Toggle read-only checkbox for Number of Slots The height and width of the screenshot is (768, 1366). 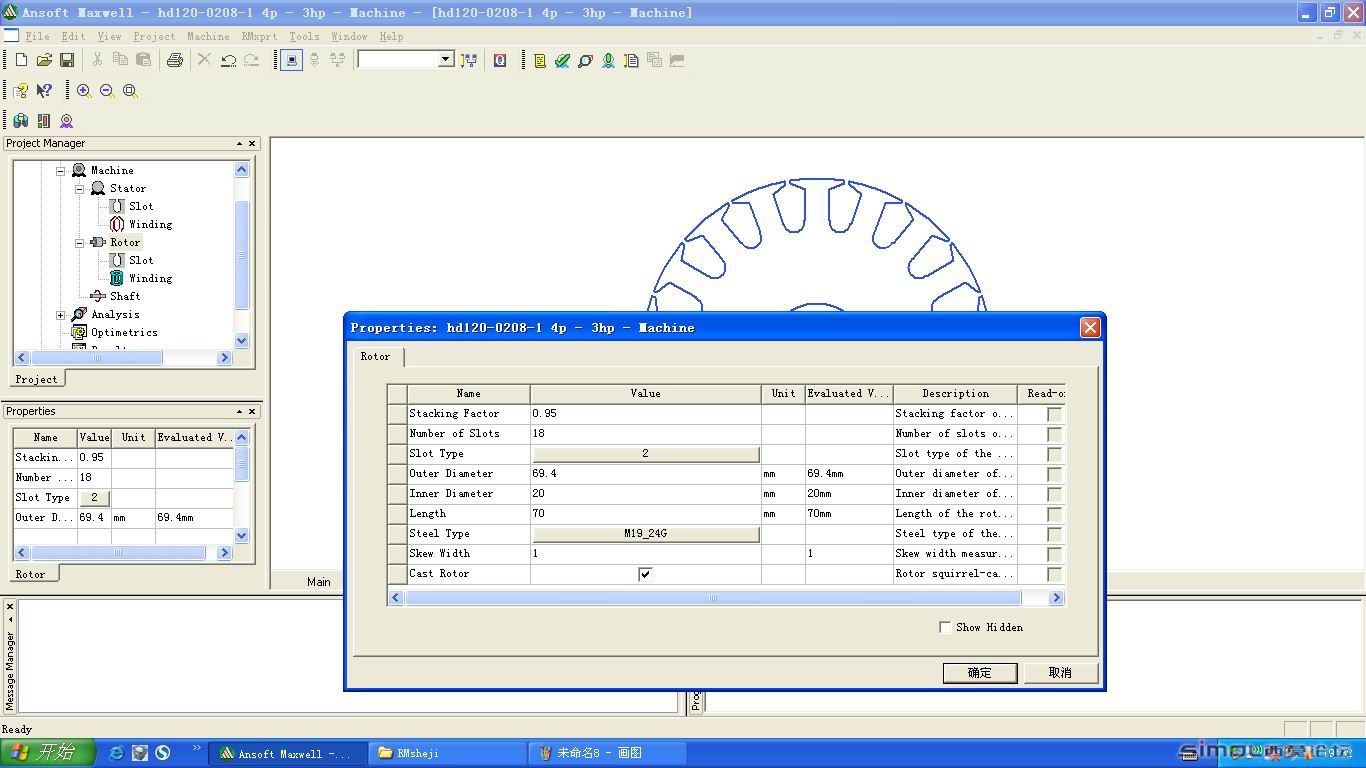(x=1054, y=434)
